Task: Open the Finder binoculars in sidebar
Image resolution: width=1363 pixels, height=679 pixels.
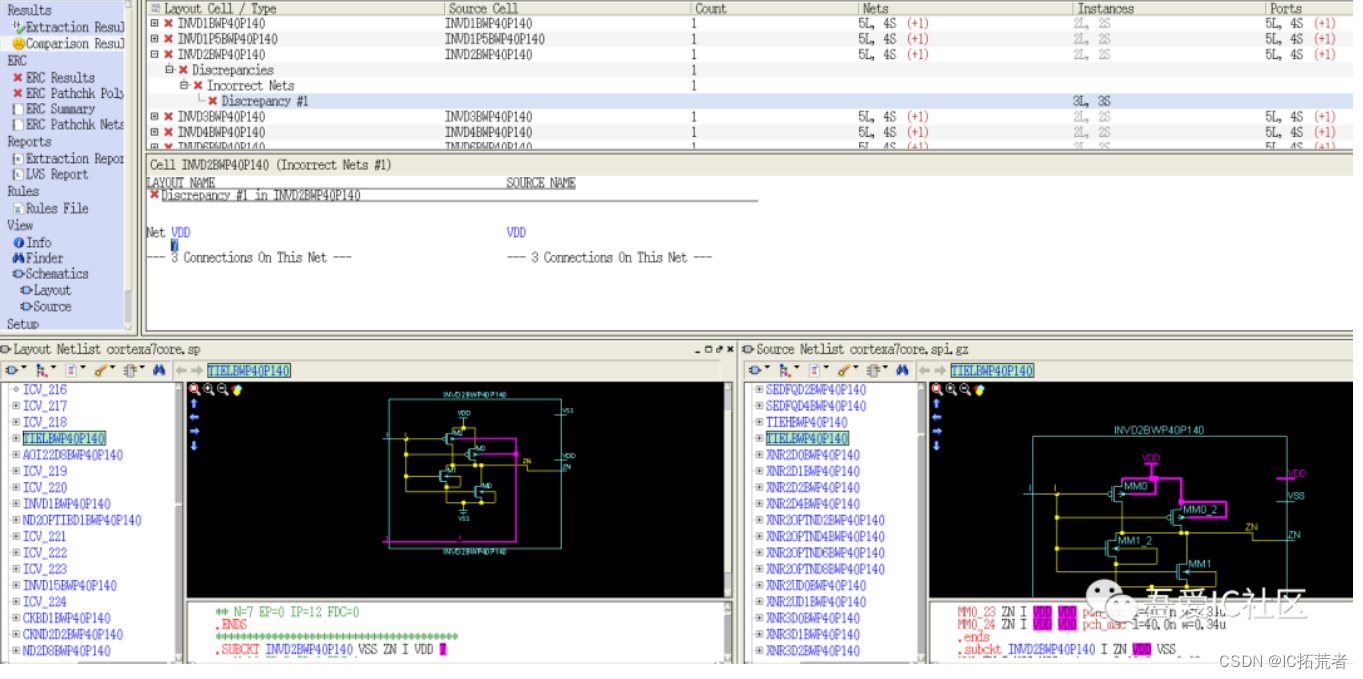Action: [x=18, y=258]
